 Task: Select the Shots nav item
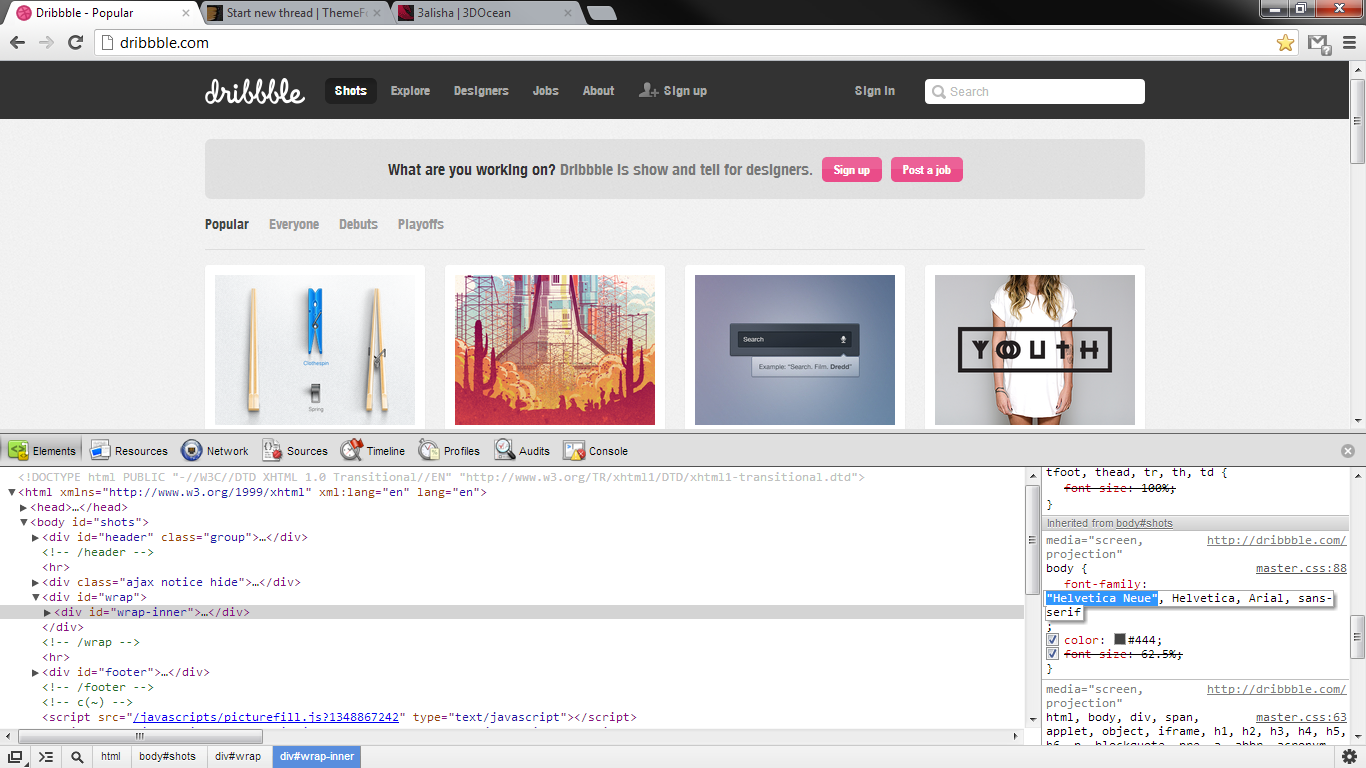tap(350, 91)
